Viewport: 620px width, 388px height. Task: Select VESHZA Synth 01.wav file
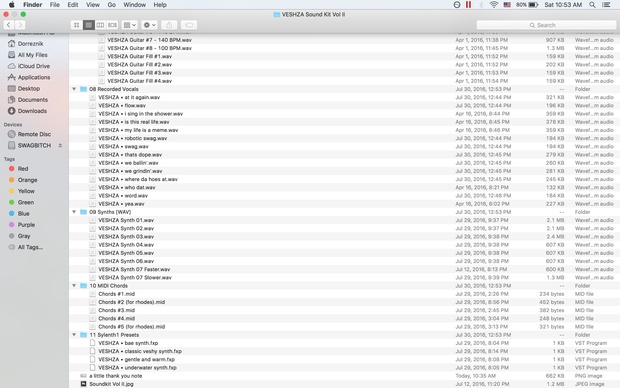tap(126, 220)
